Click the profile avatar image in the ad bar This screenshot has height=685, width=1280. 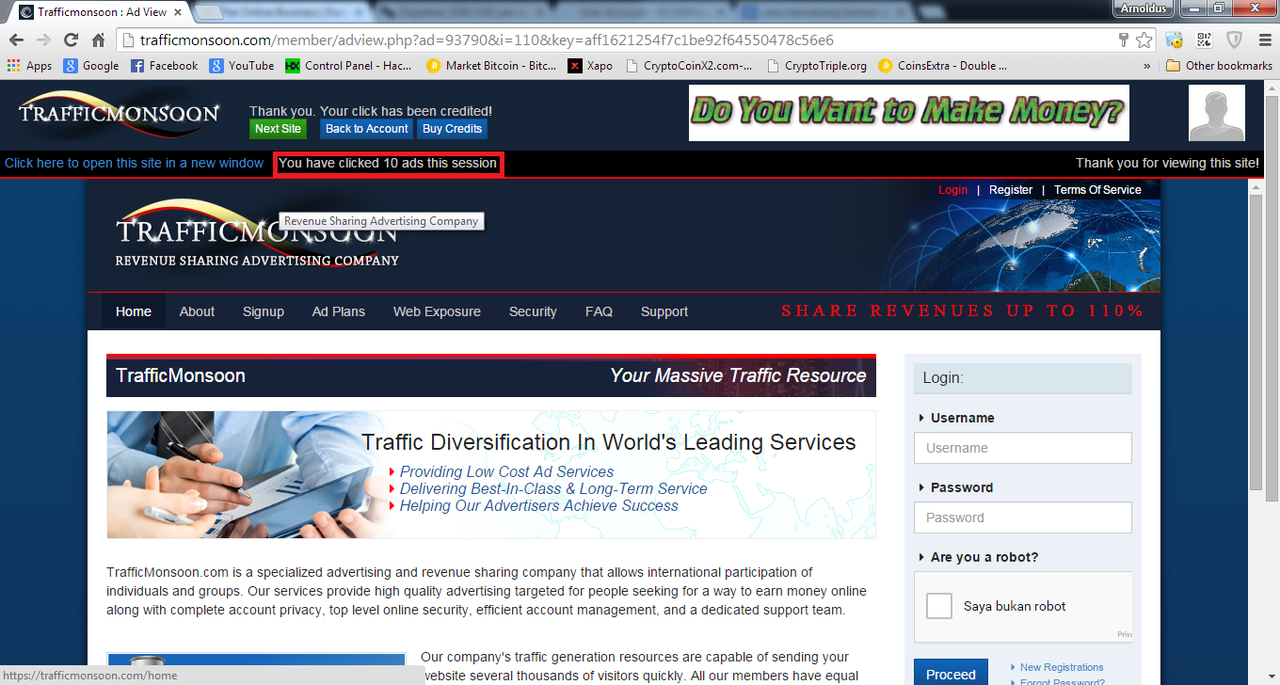[x=1217, y=113]
